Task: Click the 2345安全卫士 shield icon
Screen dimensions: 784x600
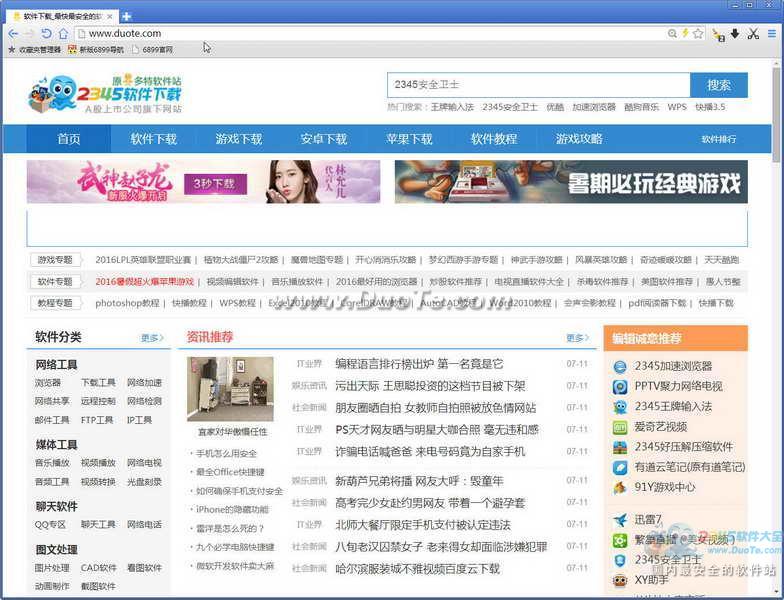Action: (620, 560)
